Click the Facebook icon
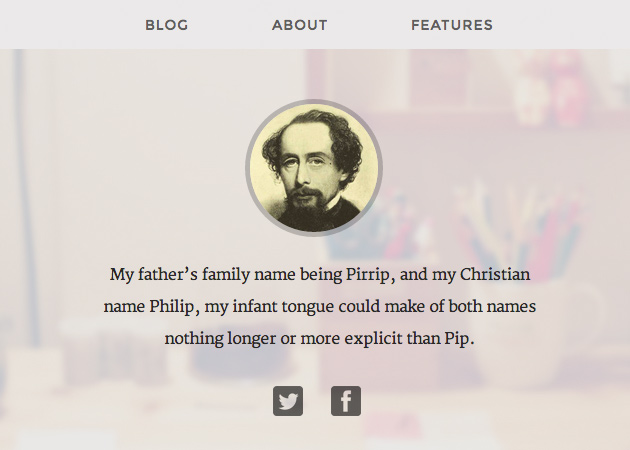 tap(346, 401)
